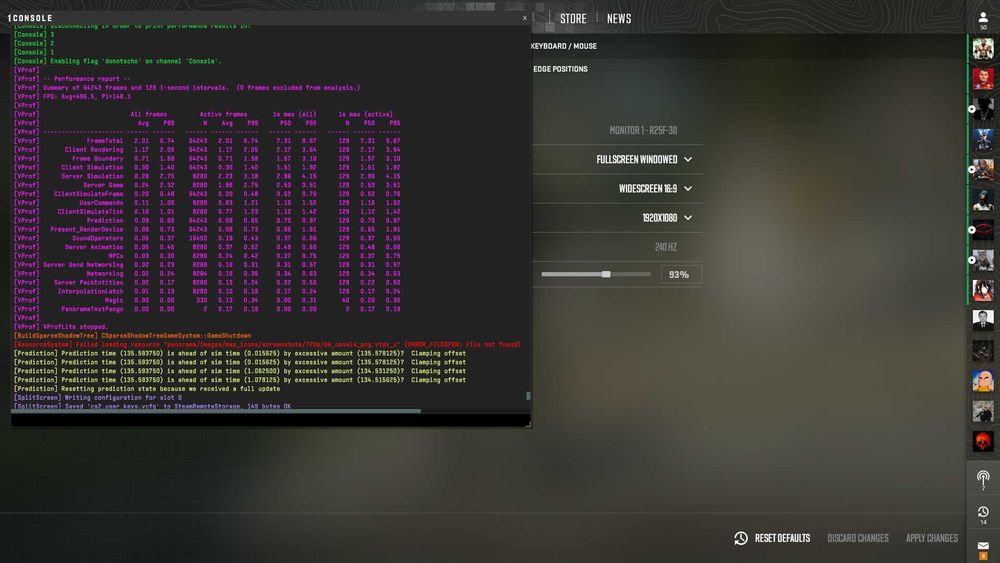
Task: Click the 'Resetting prediction state' console line
Action: [x=147, y=389]
